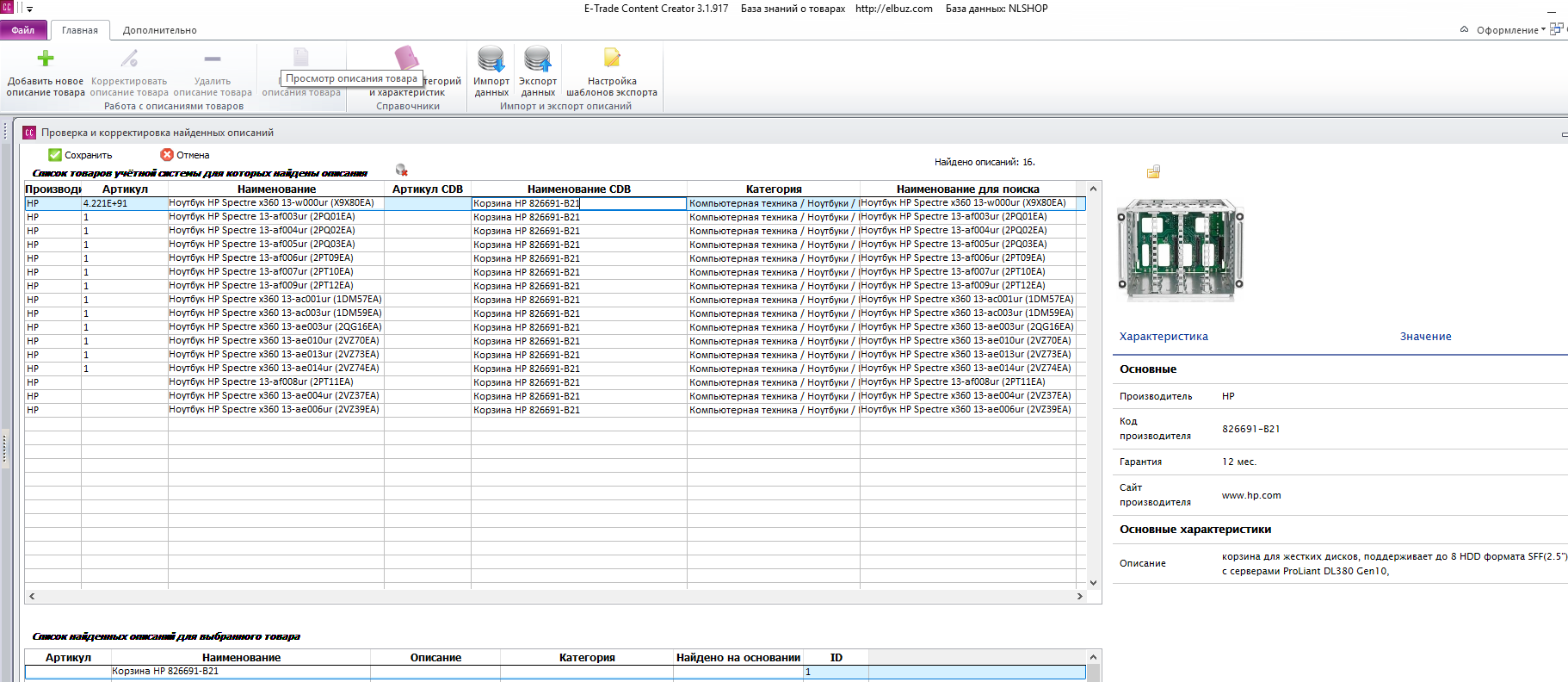1568x682 pixels.
Task: Sort lower table by the Описание column header
Action: click(435, 657)
